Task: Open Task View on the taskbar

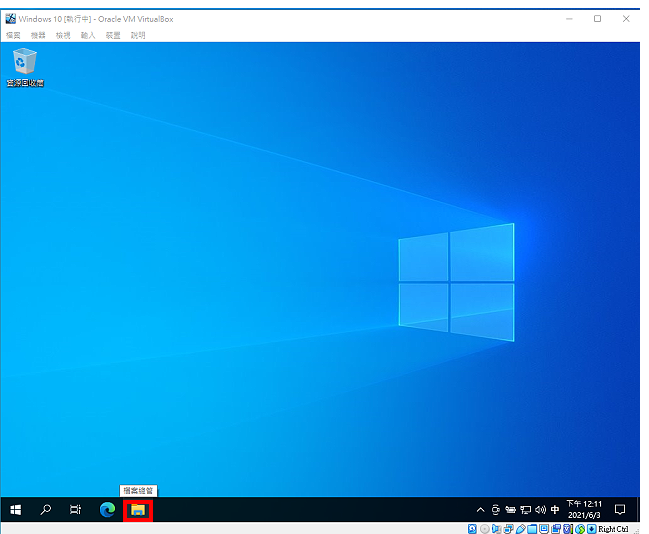Action: 75,510
